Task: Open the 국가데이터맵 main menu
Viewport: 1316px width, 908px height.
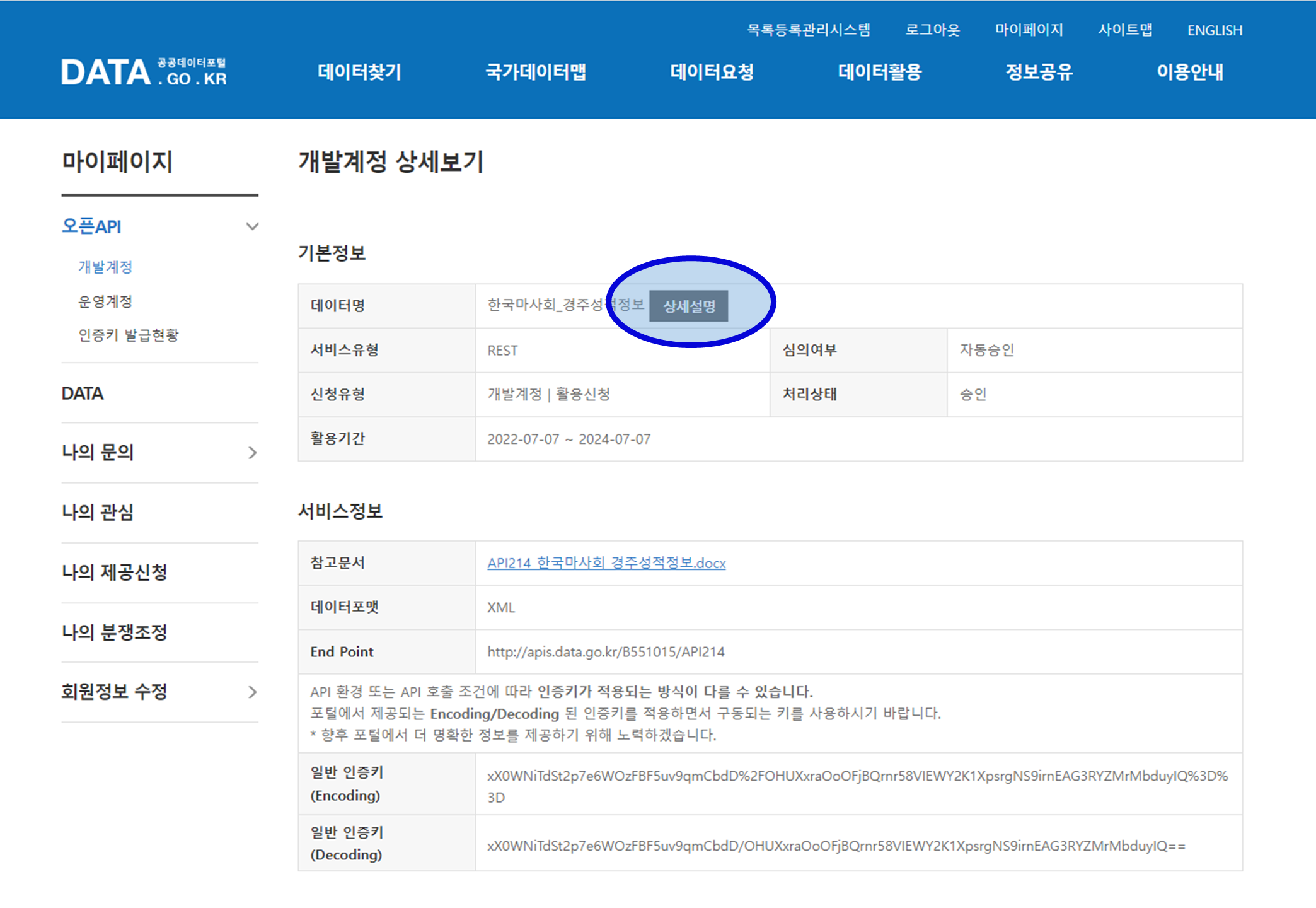Action: (536, 72)
